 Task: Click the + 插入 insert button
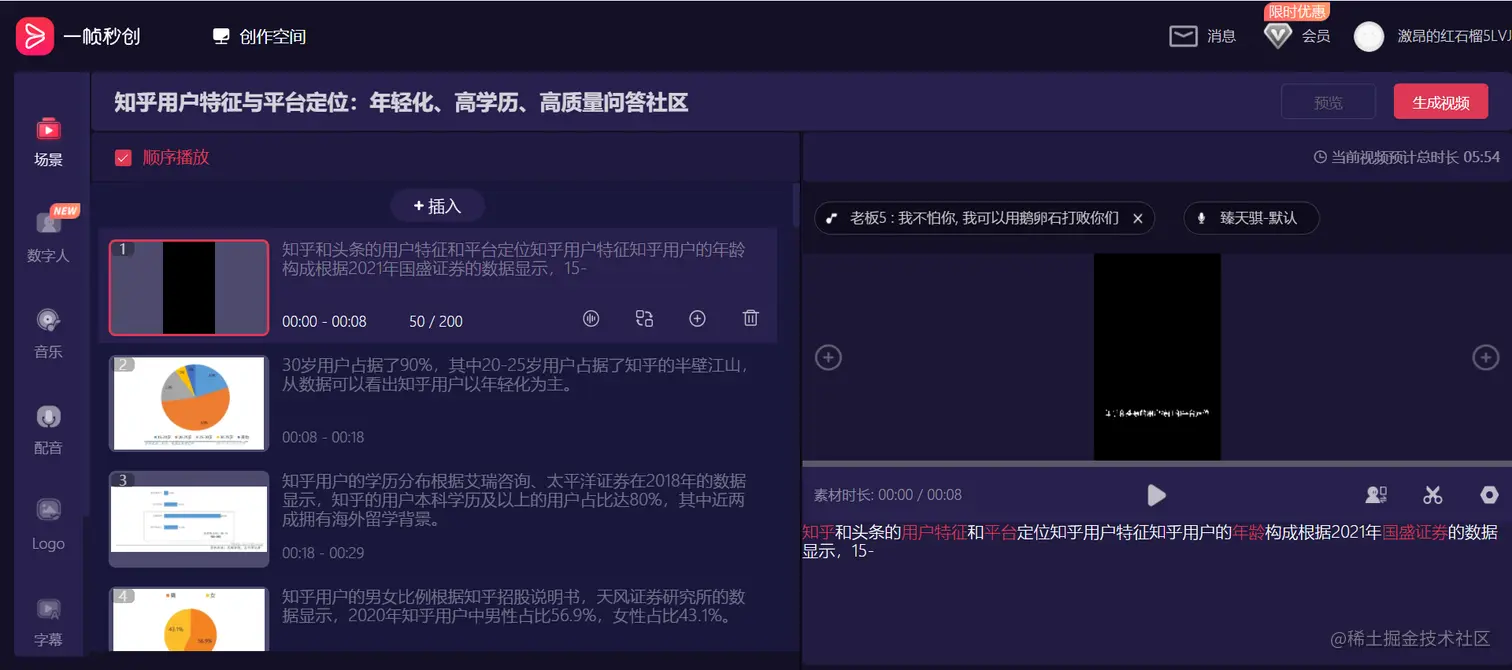(437, 206)
